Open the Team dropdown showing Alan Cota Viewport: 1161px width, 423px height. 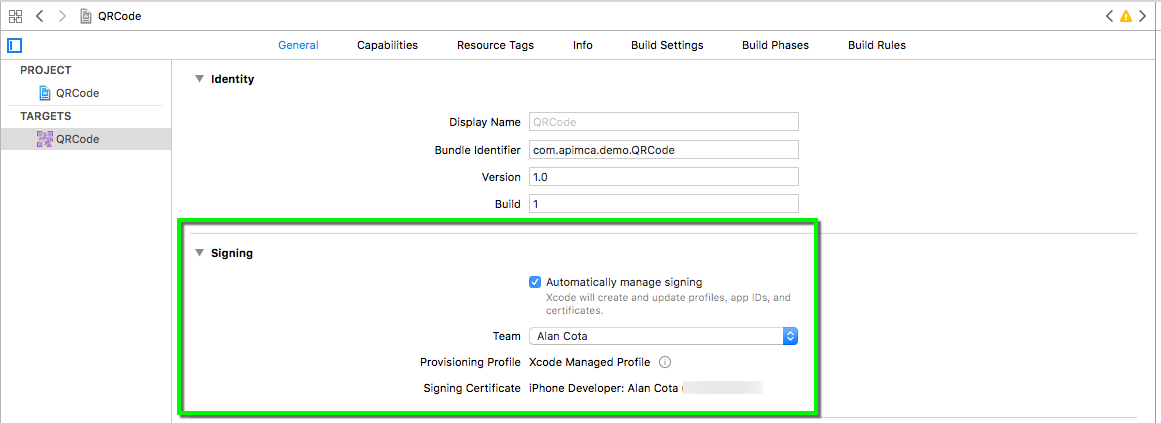pos(663,336)
